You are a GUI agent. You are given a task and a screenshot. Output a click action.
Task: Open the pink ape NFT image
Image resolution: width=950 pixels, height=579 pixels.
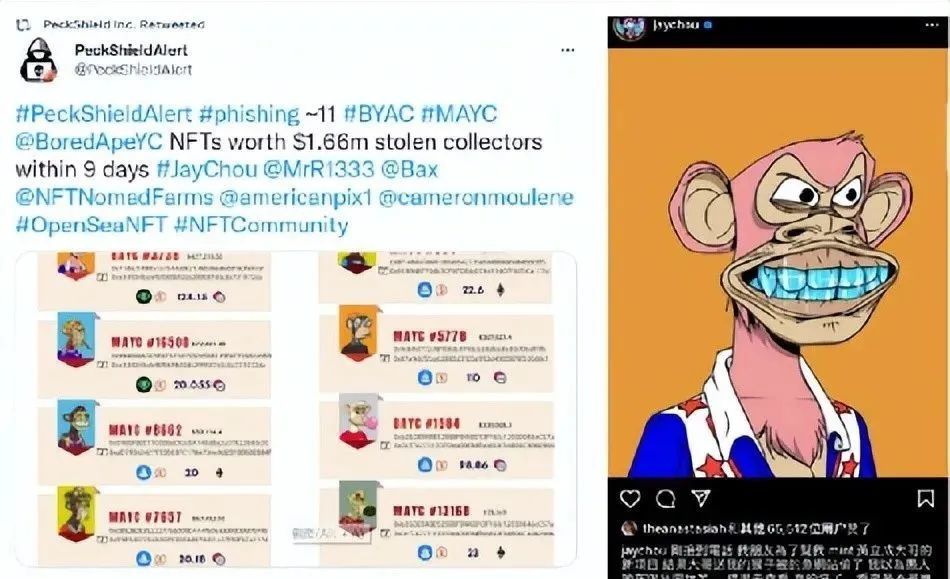pos(777,263)
